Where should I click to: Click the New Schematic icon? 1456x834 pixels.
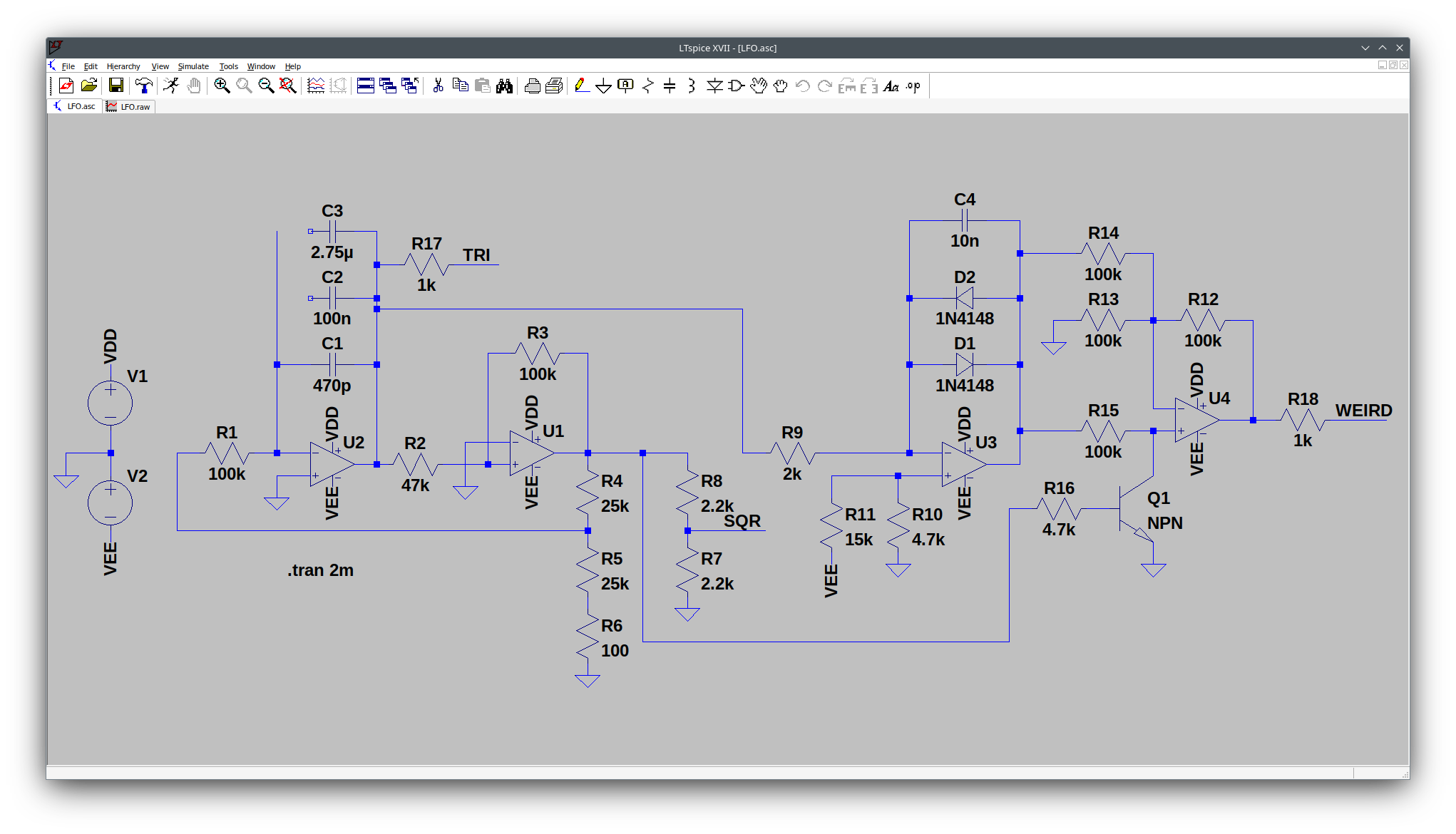[66, 86]
